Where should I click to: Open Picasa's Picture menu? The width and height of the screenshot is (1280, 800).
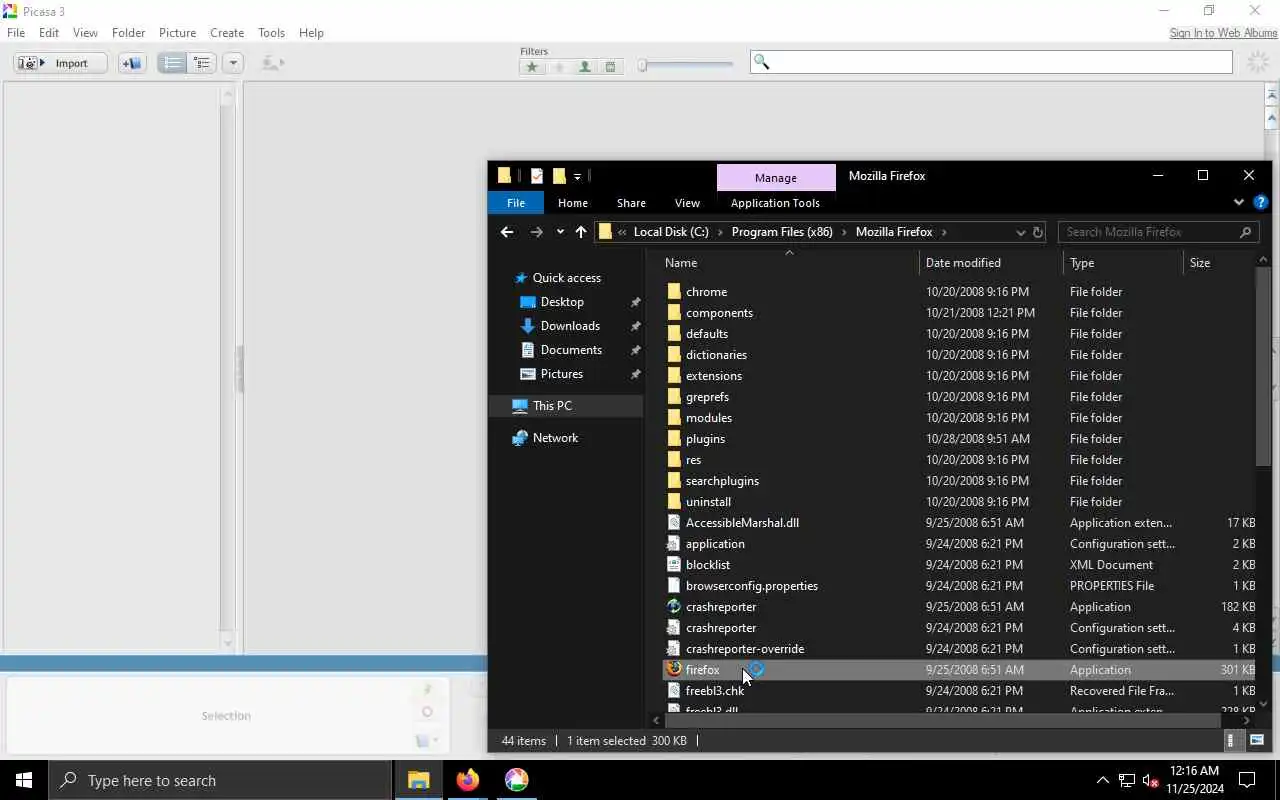click(177, 33)
